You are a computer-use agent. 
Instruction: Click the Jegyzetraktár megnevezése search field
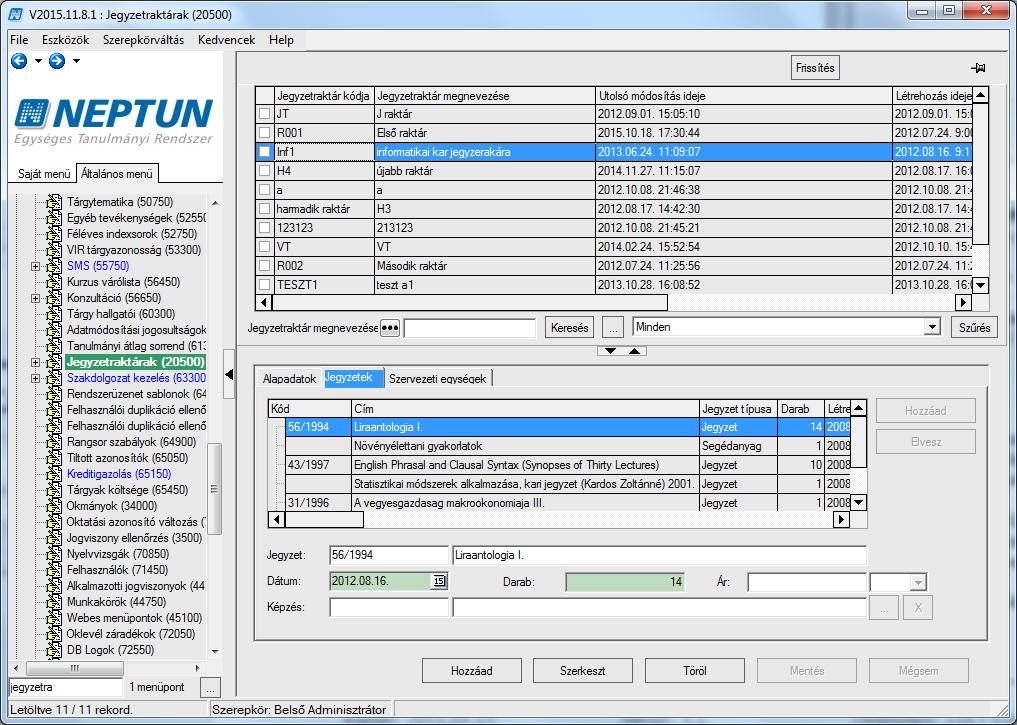click(470, 328)
